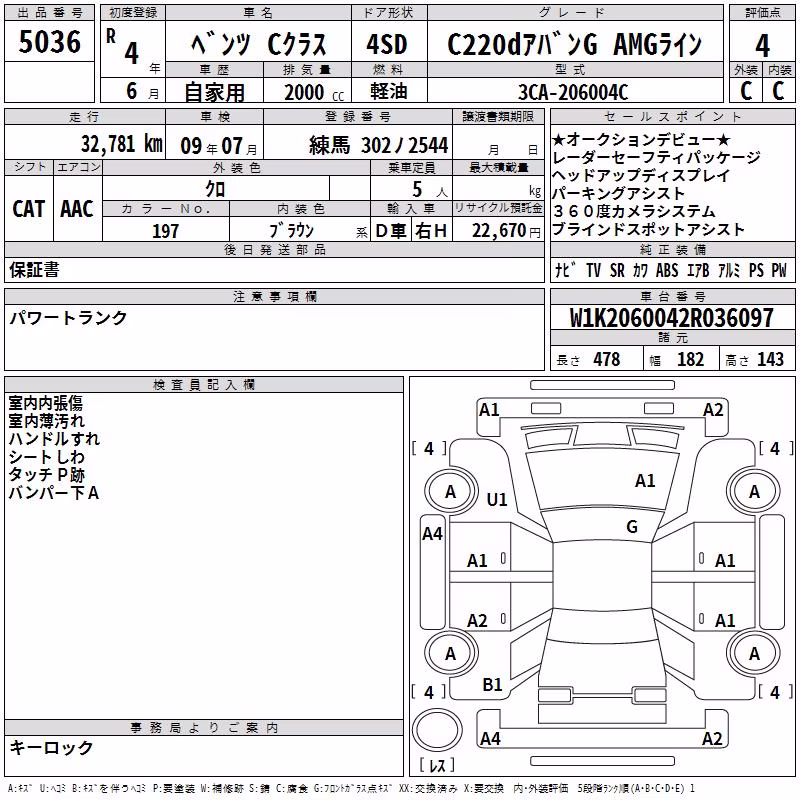
Task: Click ナビ equipment code
Action: pyautogui.click(x=566, y=270)
